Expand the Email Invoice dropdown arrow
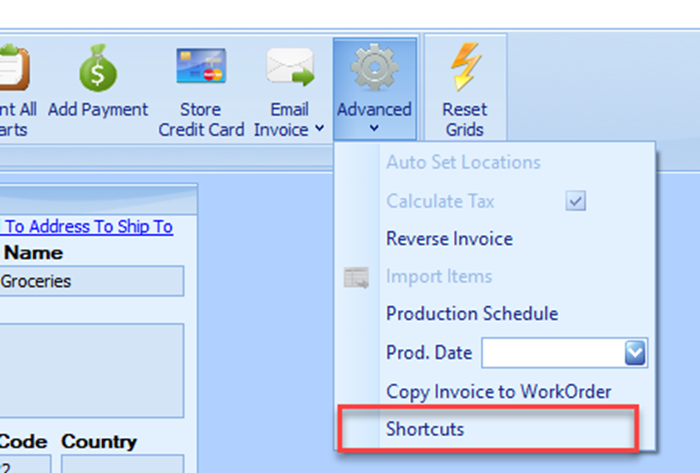This screenshot has width=700, height=473. [x=319, y=129]
